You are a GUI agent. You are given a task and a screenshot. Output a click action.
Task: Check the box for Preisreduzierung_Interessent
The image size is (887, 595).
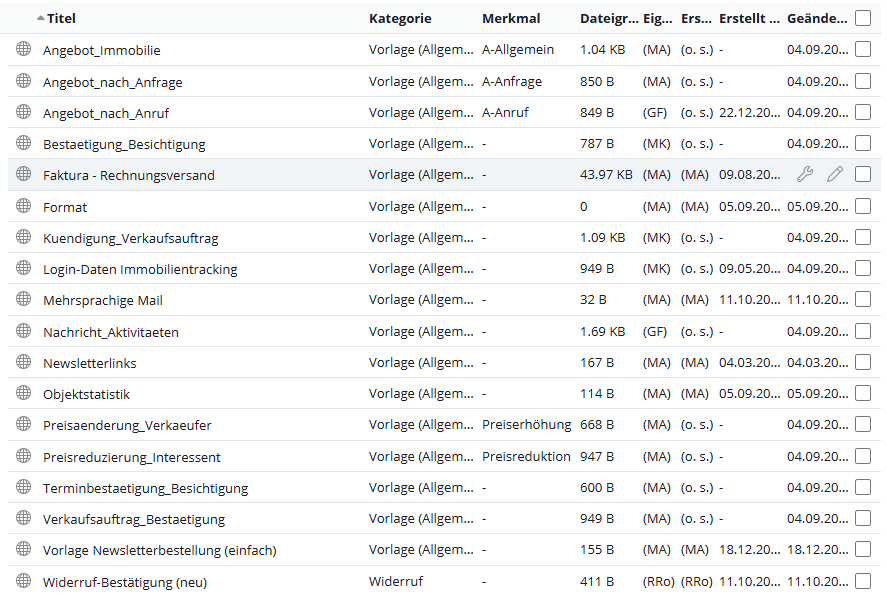pos(863,456)
